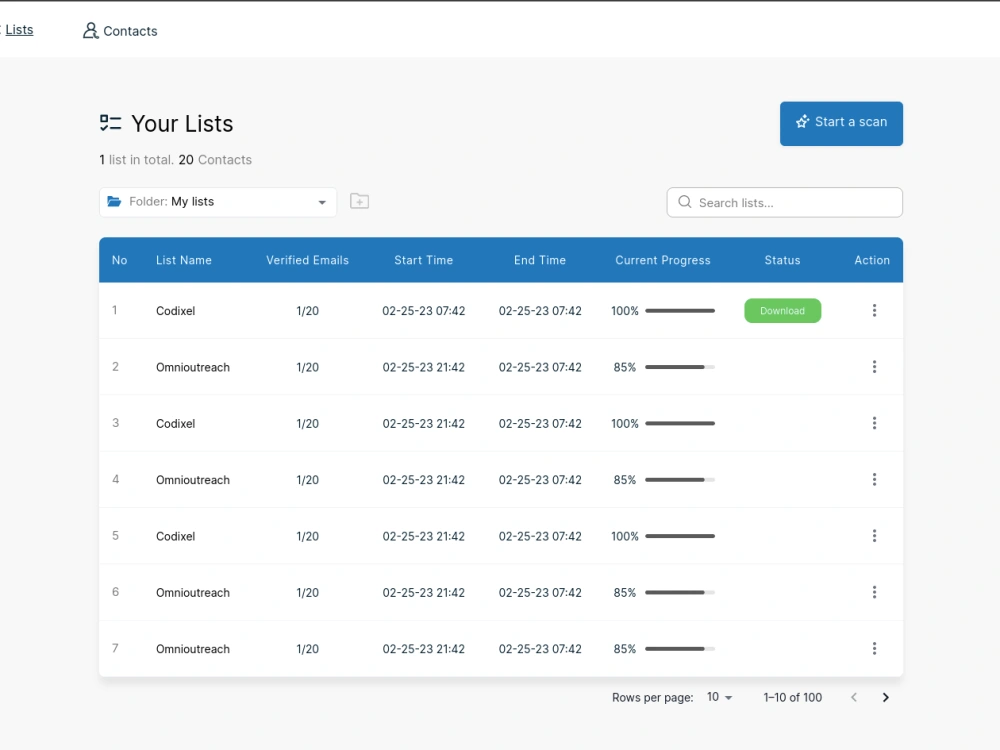Click the 100% value in row 5
Image resolution: width=1000 pixels, height=750 pixels.
pos(624,536)
